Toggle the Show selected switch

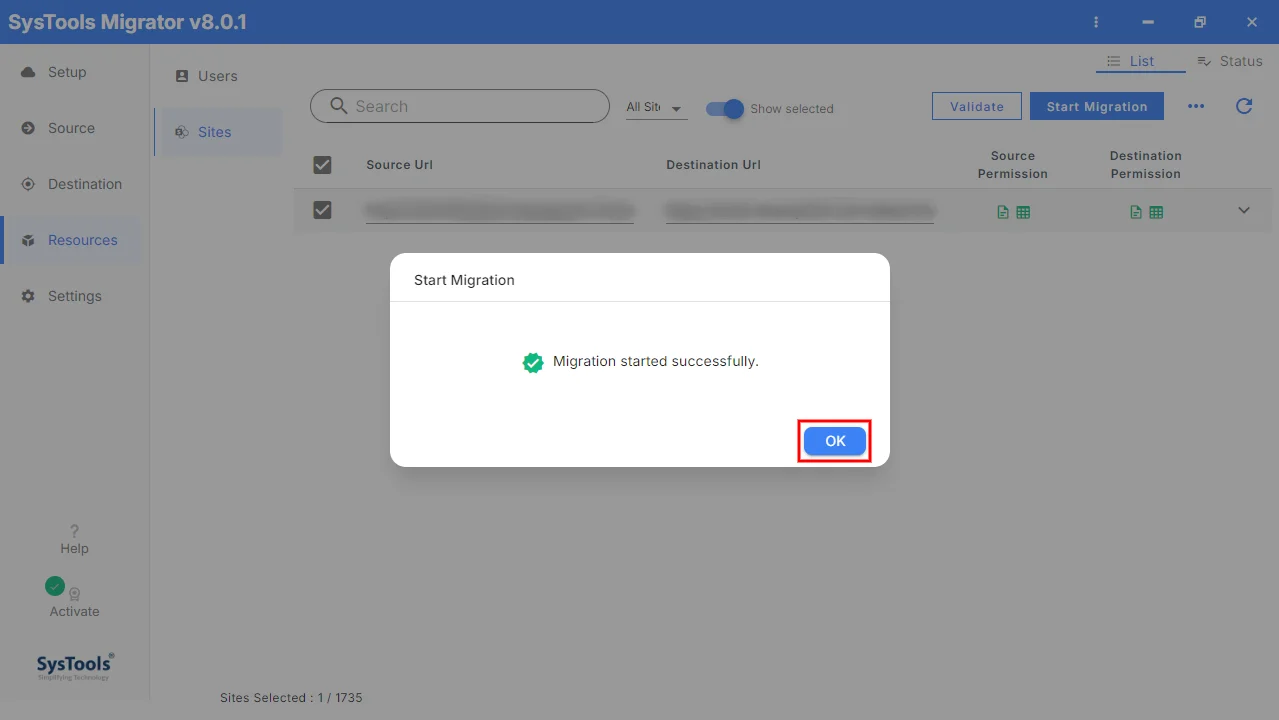pos(725,109)
